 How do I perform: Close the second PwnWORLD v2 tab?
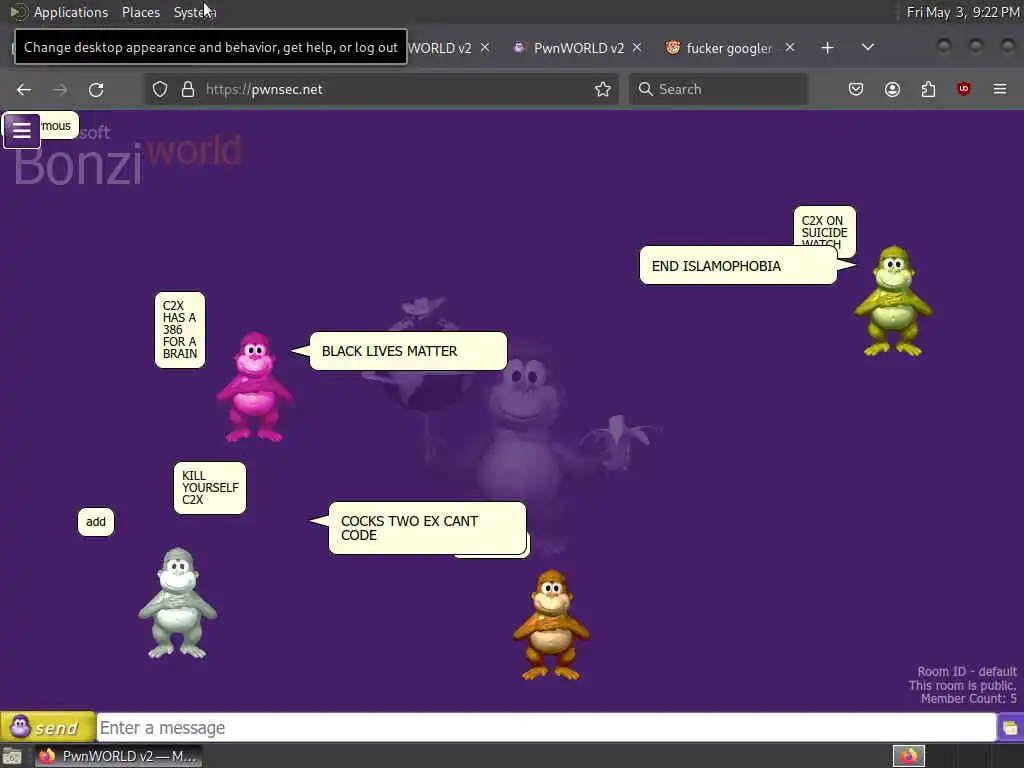coord(637,48)
